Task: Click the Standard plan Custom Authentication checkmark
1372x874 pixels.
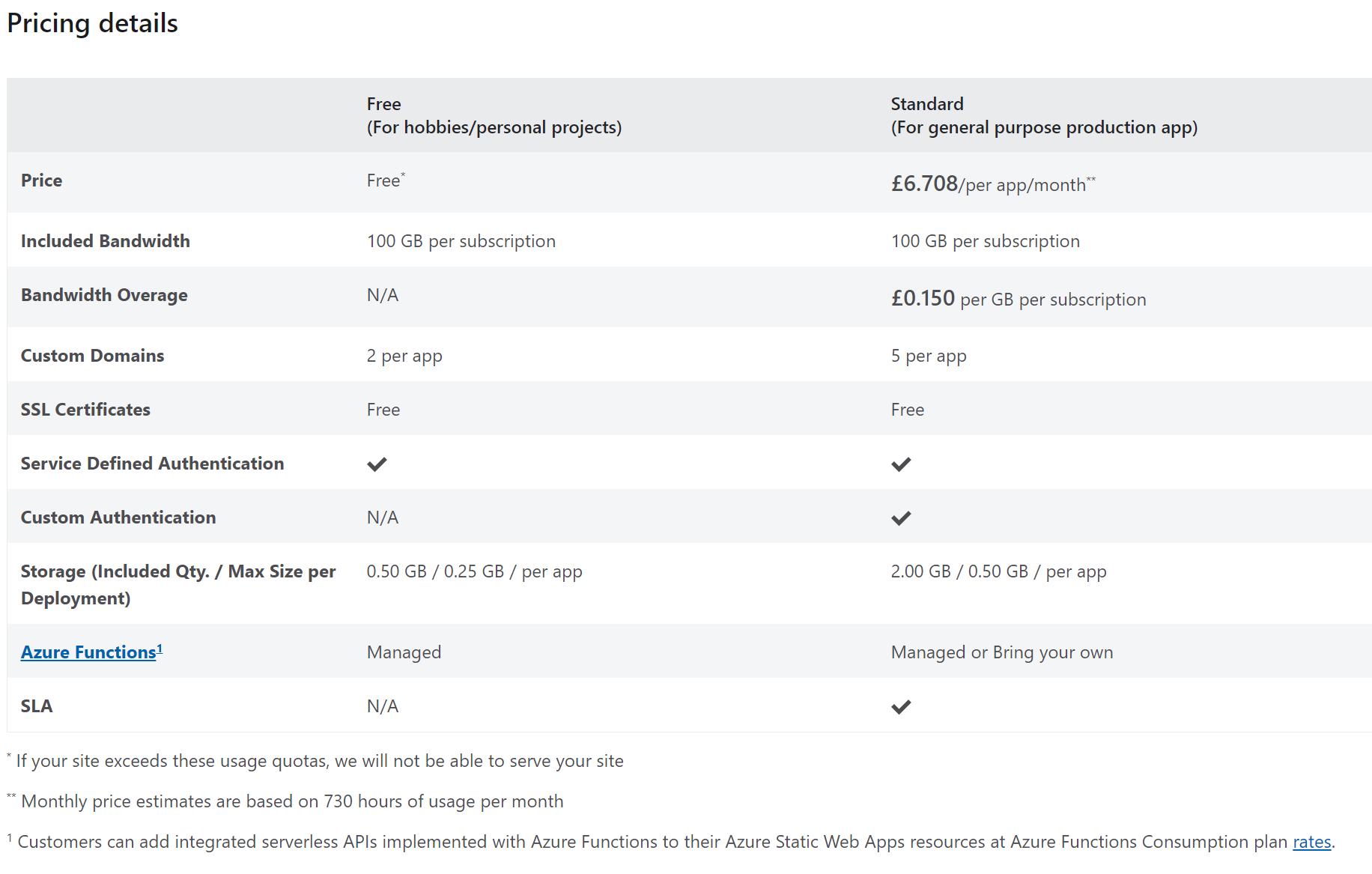Action: click(901, 518)
